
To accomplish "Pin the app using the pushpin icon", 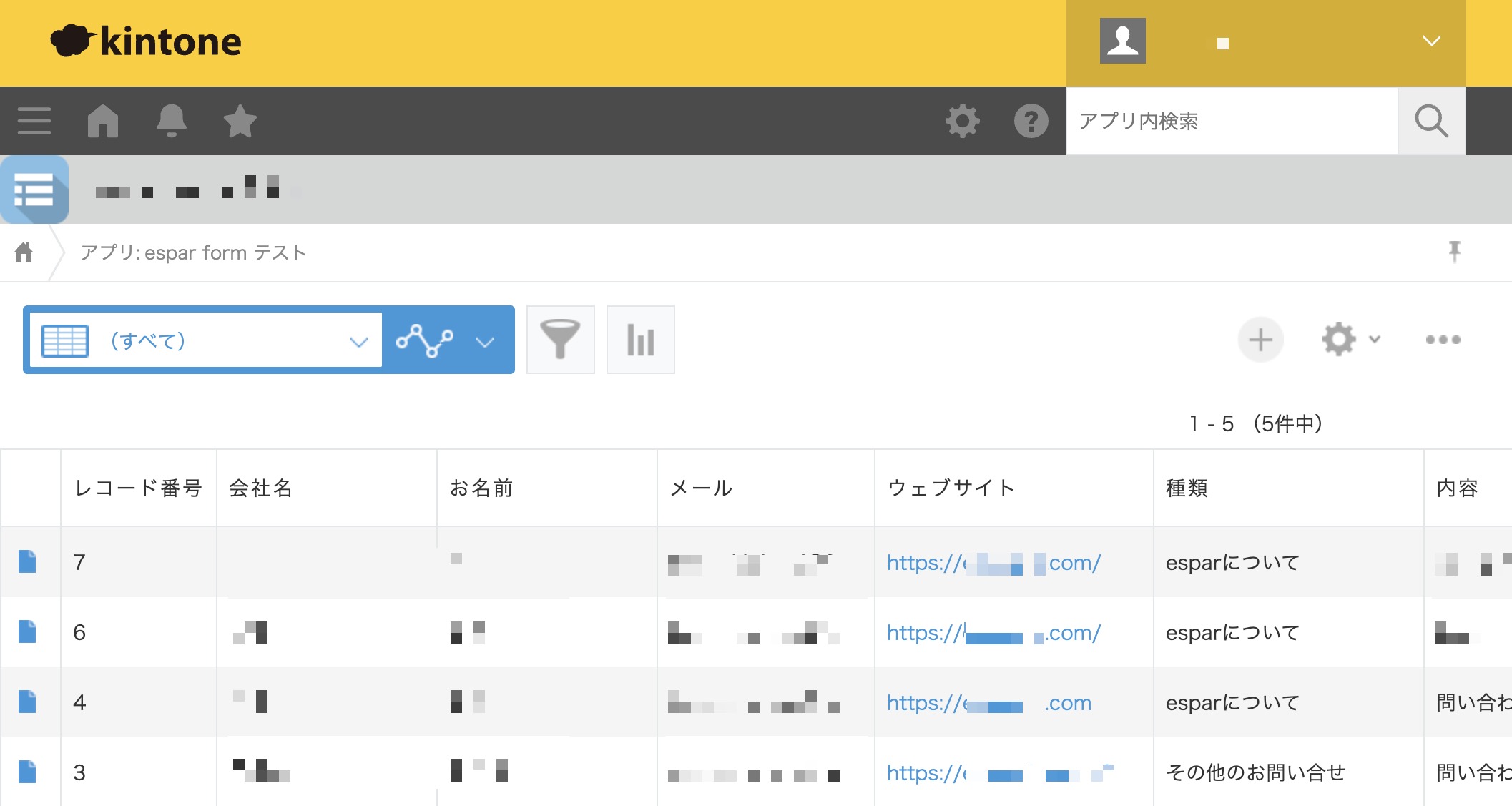I will click(1454, 252).
